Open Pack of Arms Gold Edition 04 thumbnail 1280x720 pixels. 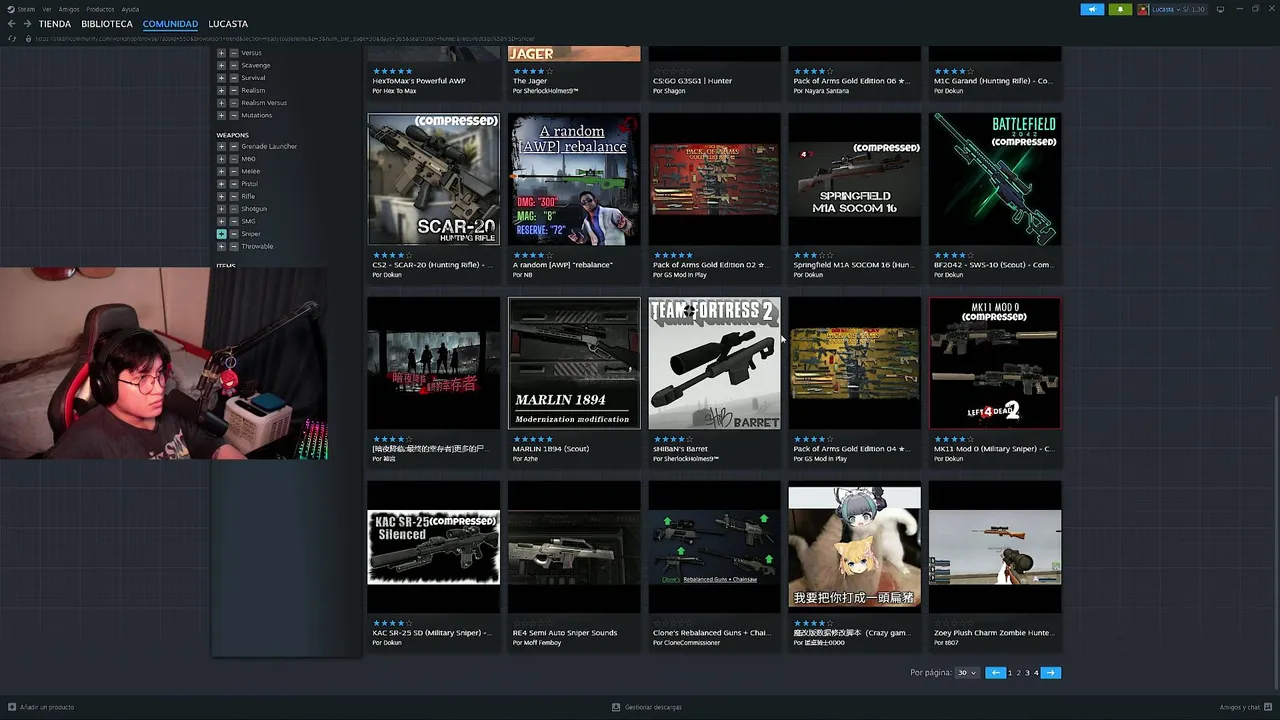pyautogui.click(x=855, y=363)
